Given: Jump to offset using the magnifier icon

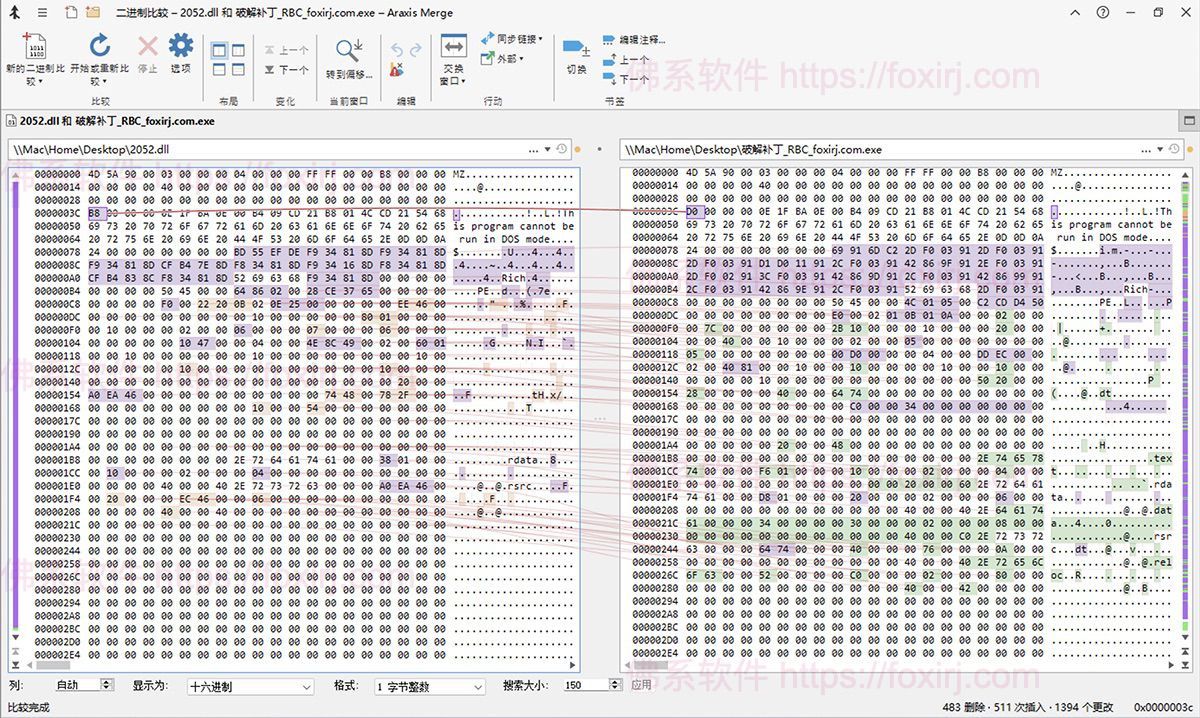Looking at the screenshot, I should click(x=345, y=45).
